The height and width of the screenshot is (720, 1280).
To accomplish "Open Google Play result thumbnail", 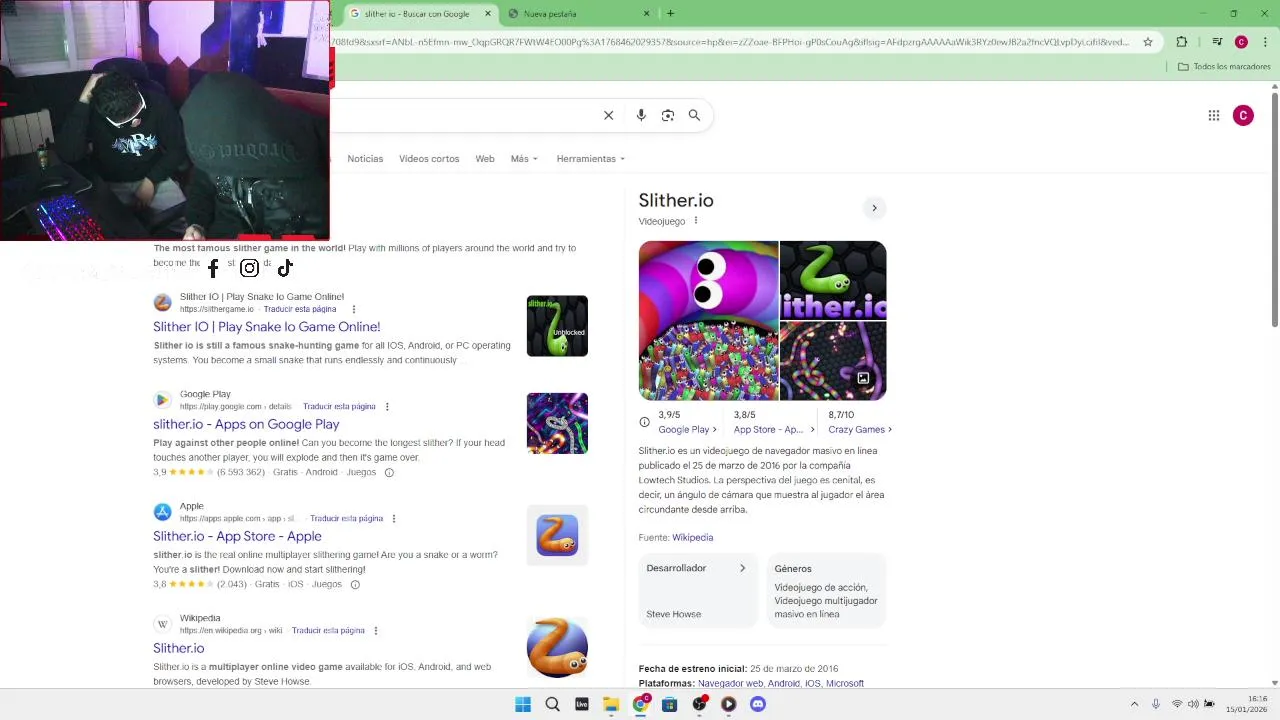I will [557, 423].
